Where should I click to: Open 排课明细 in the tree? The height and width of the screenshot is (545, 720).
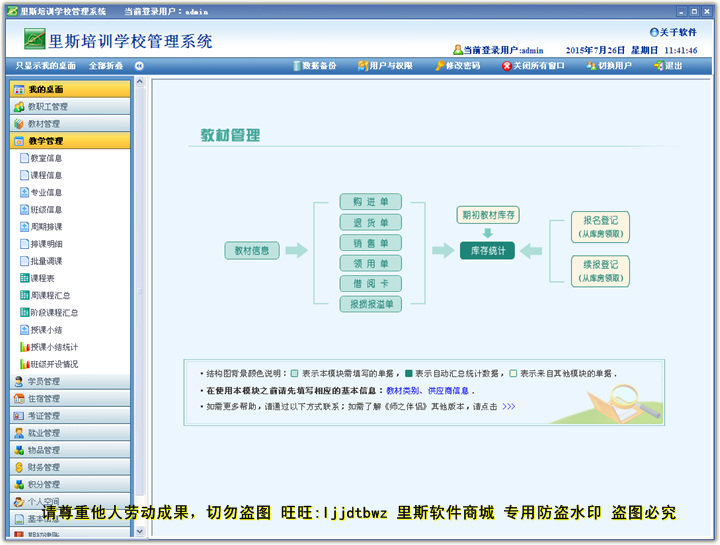[41, 244]
